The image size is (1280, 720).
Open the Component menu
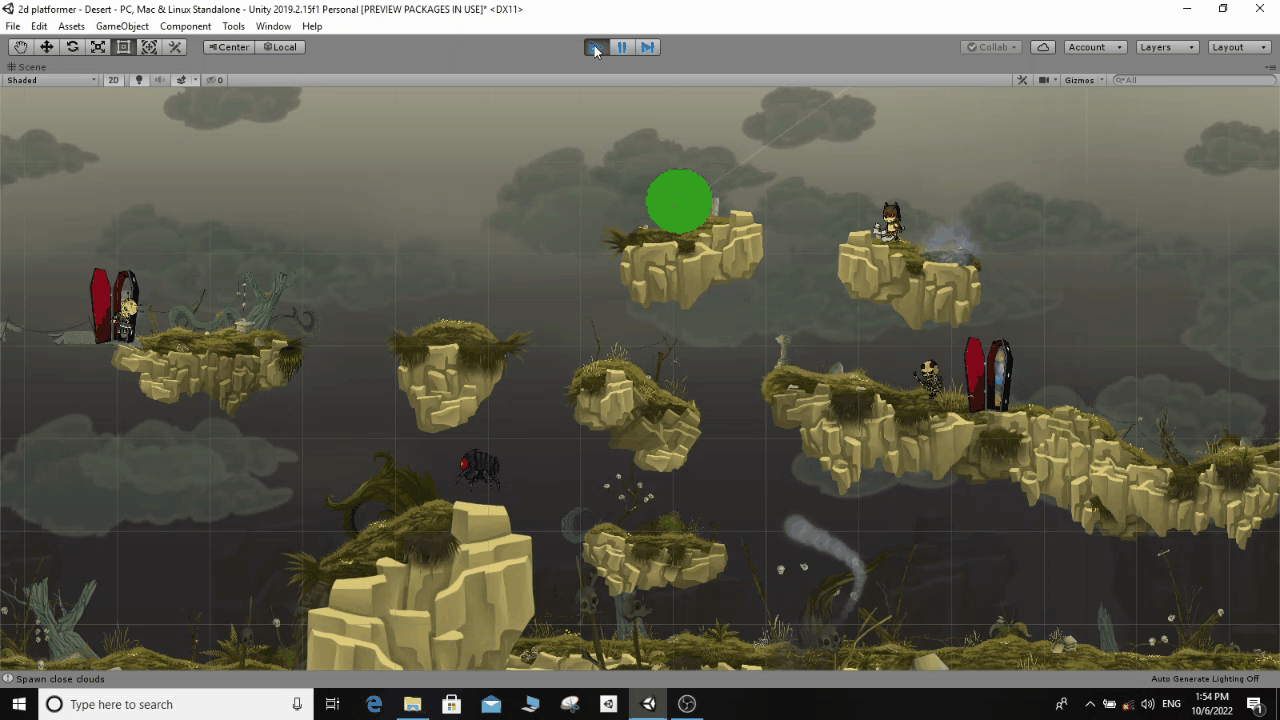click(x=185, y=26)
